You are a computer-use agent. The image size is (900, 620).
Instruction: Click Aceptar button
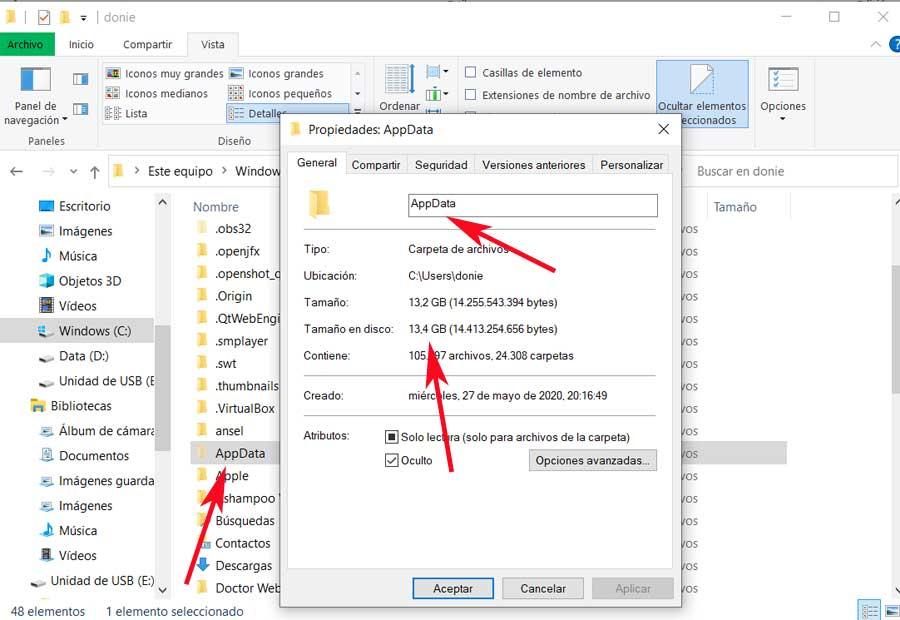453,588
